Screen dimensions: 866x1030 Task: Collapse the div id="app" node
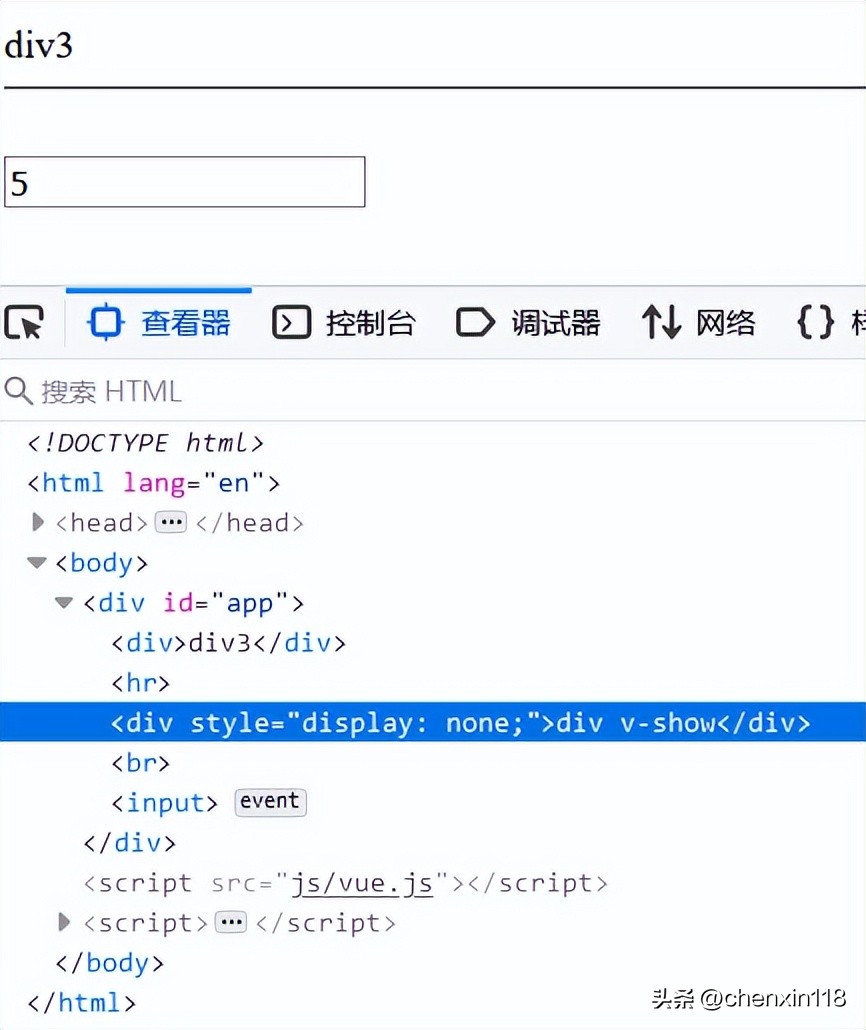63,602
